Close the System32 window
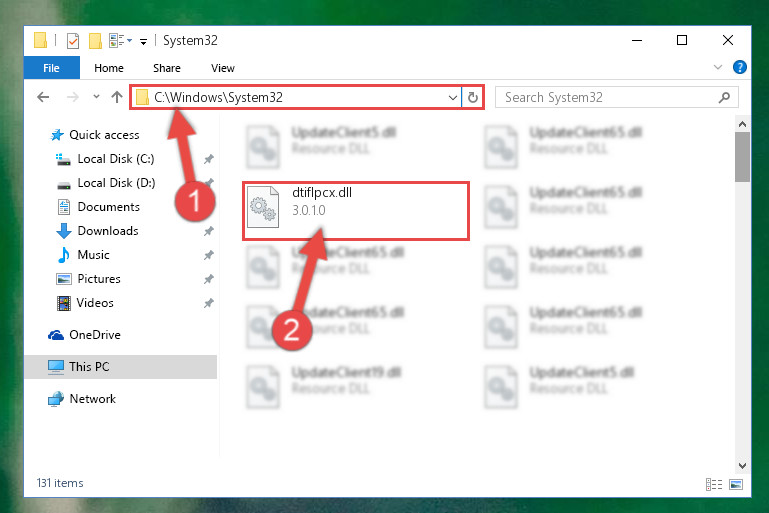This screenshot has height=513, width=769. pyautogui.click(x=728, y=40)
